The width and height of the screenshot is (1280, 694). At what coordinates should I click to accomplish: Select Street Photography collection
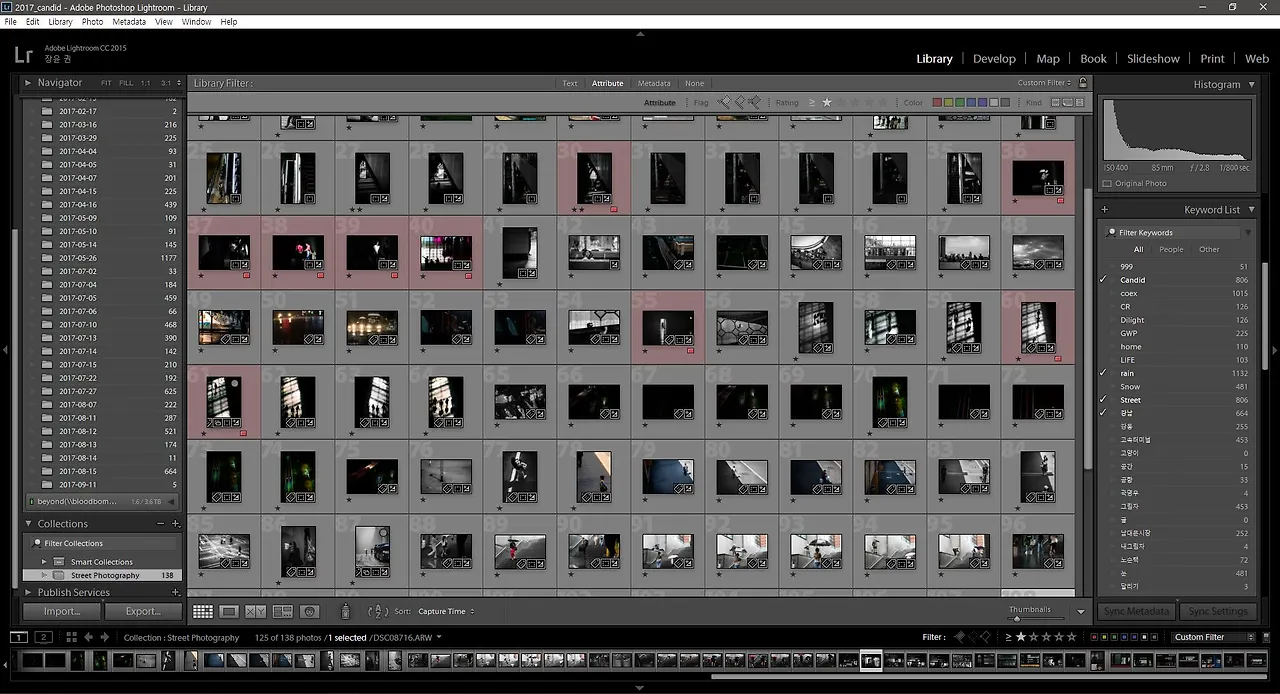[x=104, y=575]
